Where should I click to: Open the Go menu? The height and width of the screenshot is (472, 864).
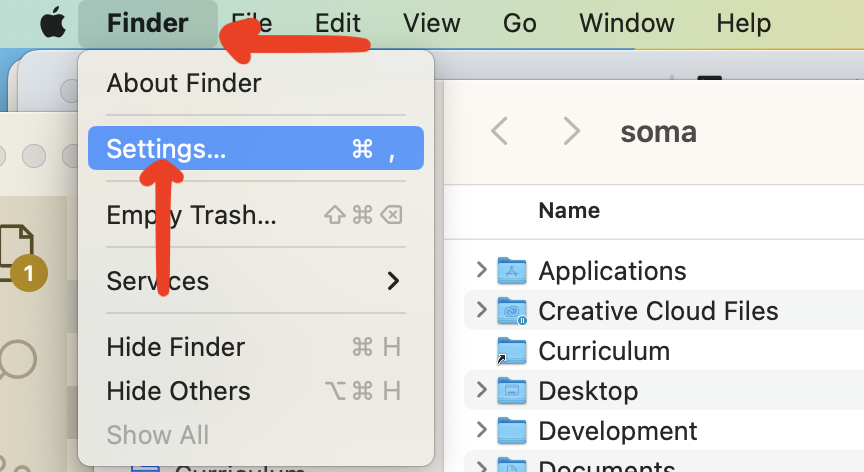(520, 24)
